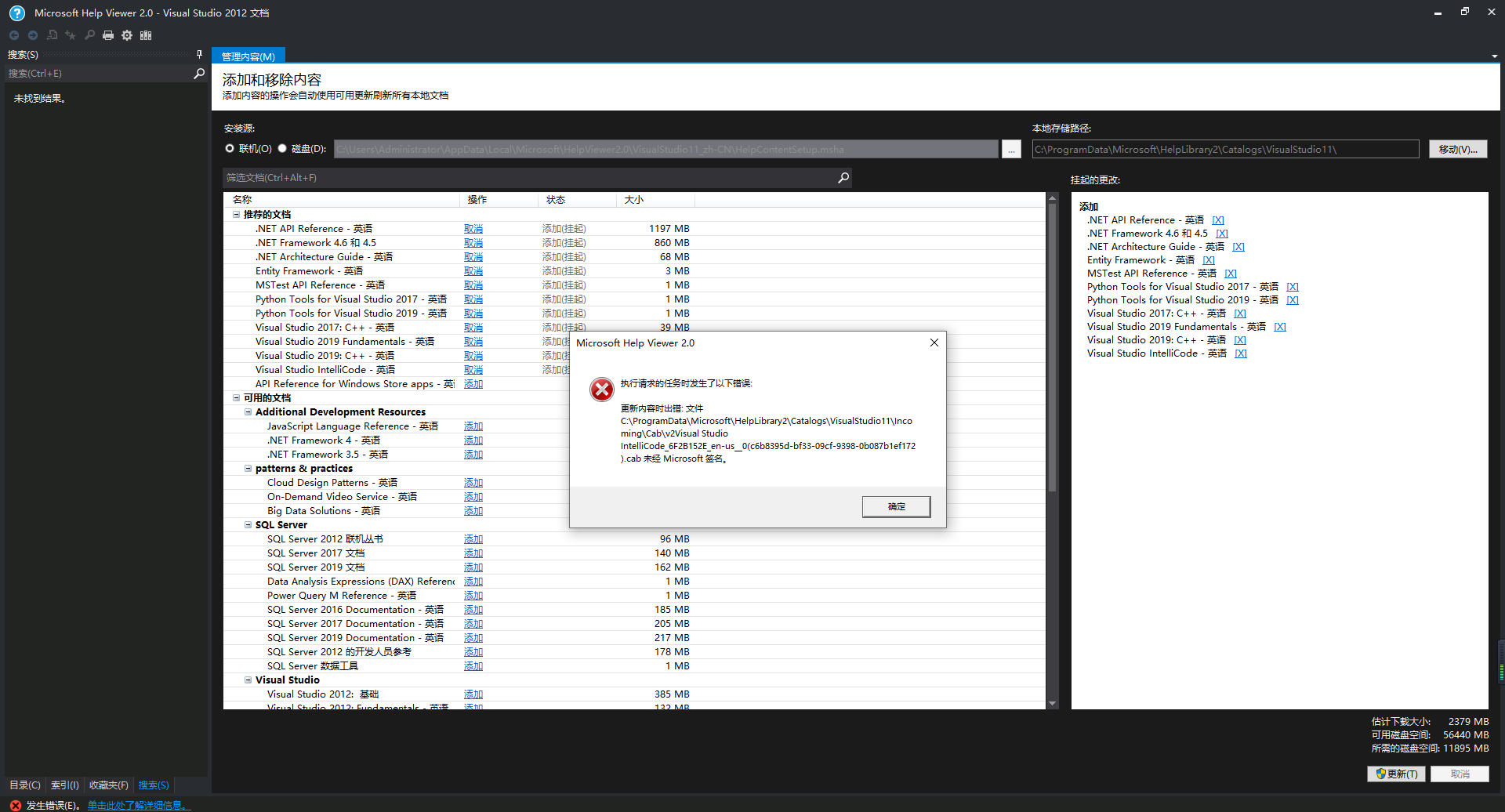This screenshot has width=1505, height=812.
Task: Select the sync topic icon in the toolbar
Action: tap(52, 35)
